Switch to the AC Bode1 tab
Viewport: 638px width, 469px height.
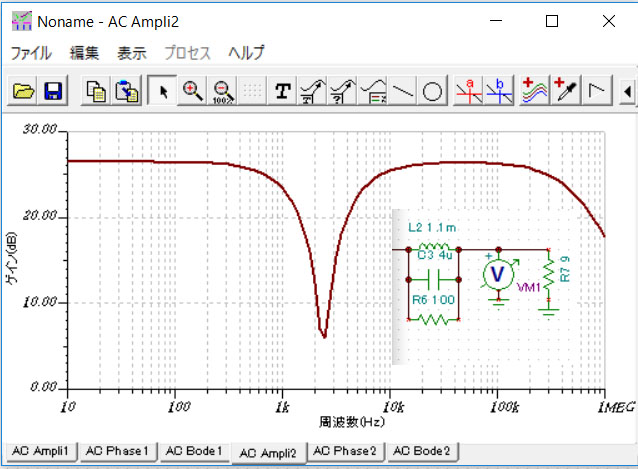pyautogui.click(x=194, y=452)
